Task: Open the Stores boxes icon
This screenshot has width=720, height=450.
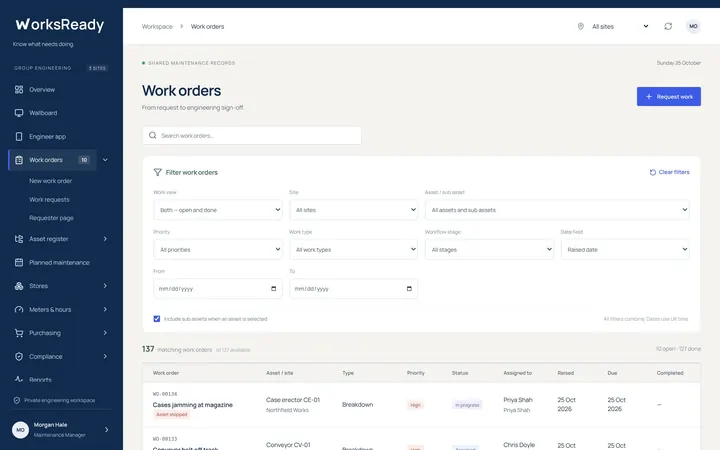Action: (19, 286)
